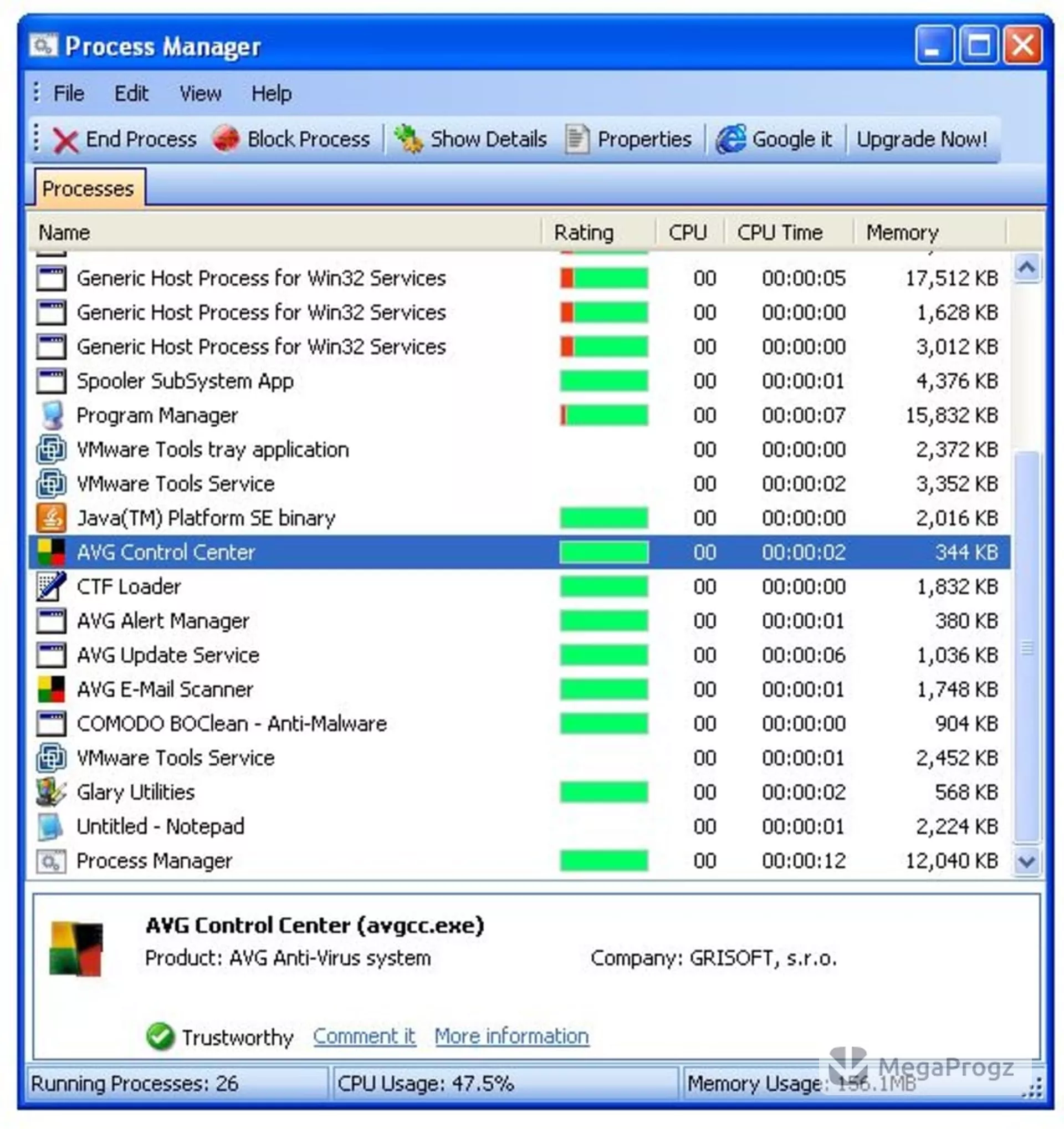Click the Product: AVG Anti-Virus system text

(x=288, y=959)
